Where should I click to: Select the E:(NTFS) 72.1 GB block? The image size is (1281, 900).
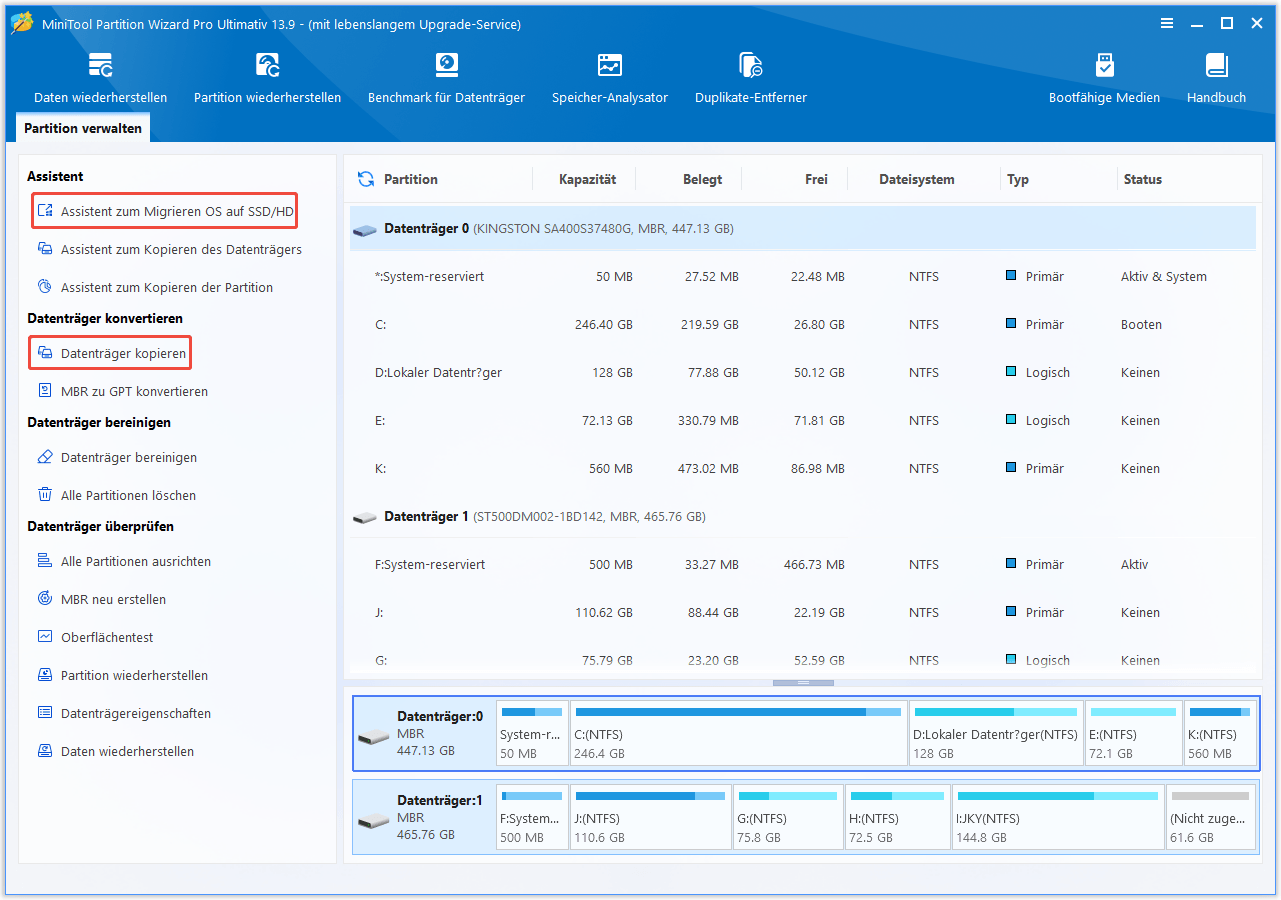click(x=1133, y=733)
